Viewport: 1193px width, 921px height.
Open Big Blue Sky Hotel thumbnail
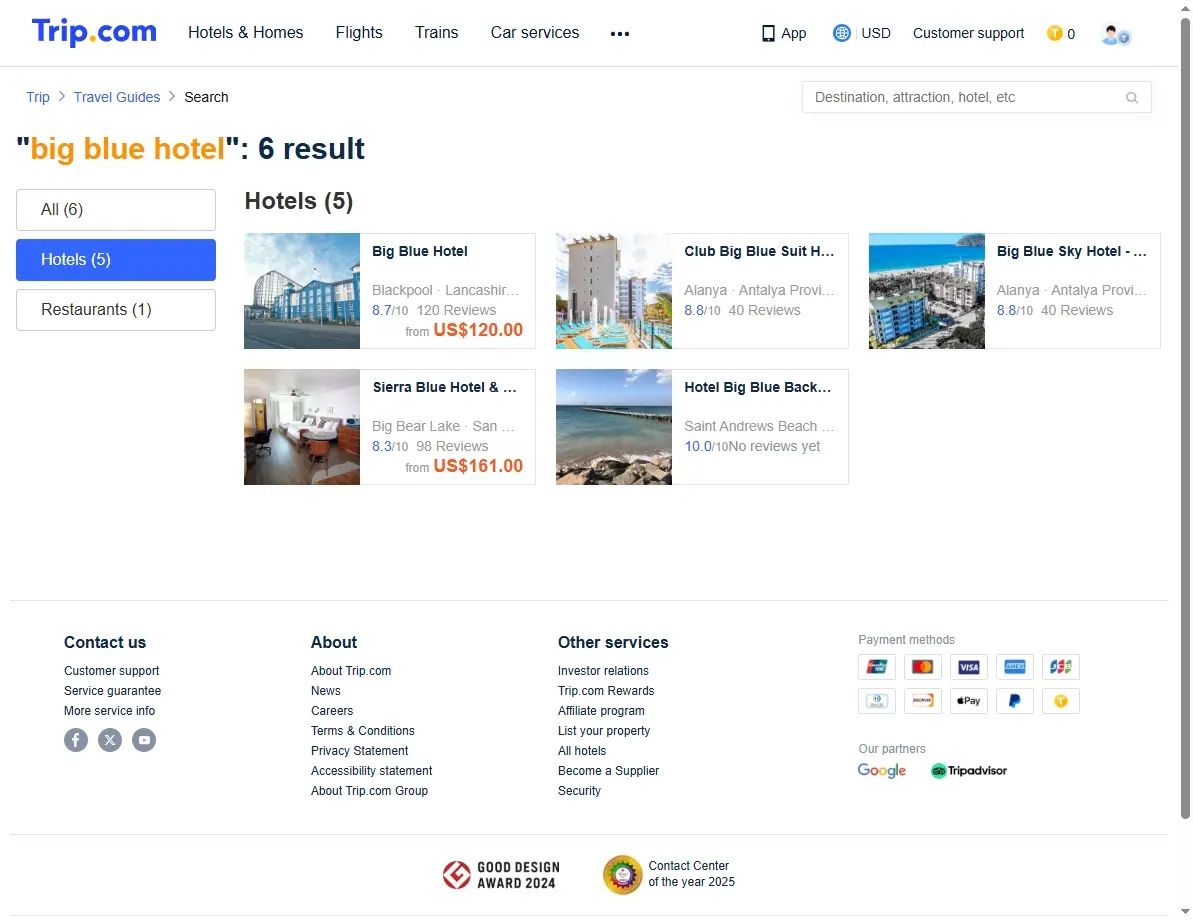click(927, 291)
